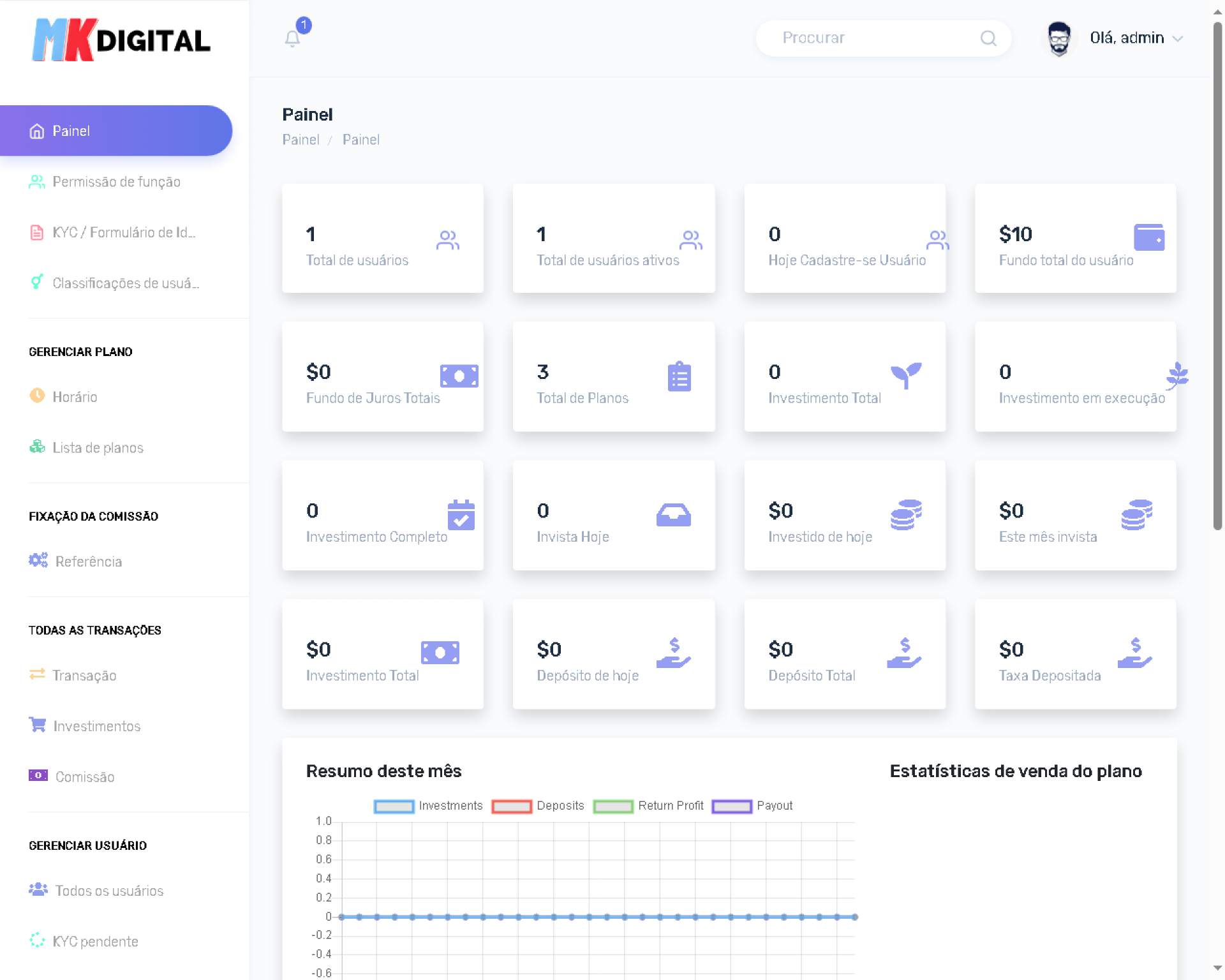Go to Todos os usuários page

pyautogui.click(x=109, y=891)
